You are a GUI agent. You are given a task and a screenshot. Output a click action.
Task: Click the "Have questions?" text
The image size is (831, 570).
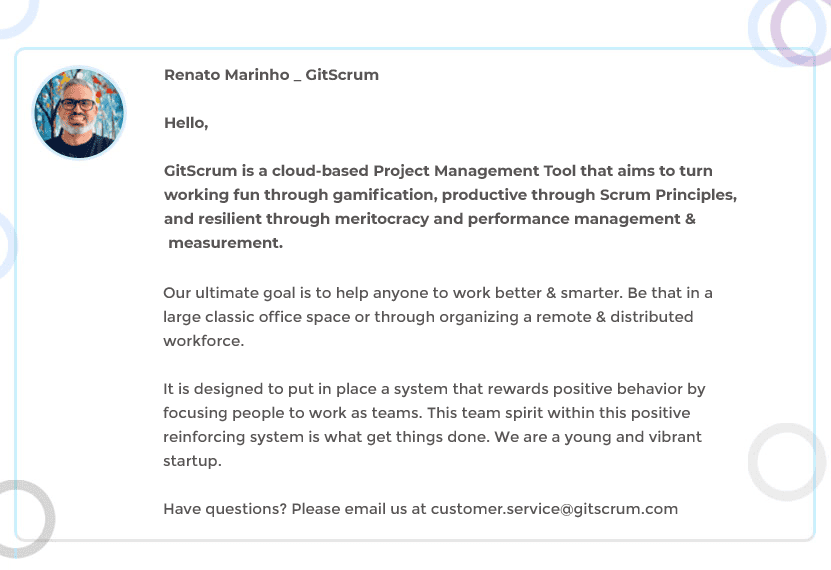click(225, 509)
